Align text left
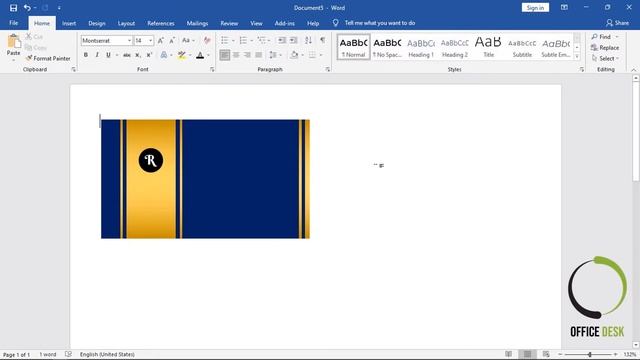This screenshot has width=640, height=360. [x=224, y=55]
